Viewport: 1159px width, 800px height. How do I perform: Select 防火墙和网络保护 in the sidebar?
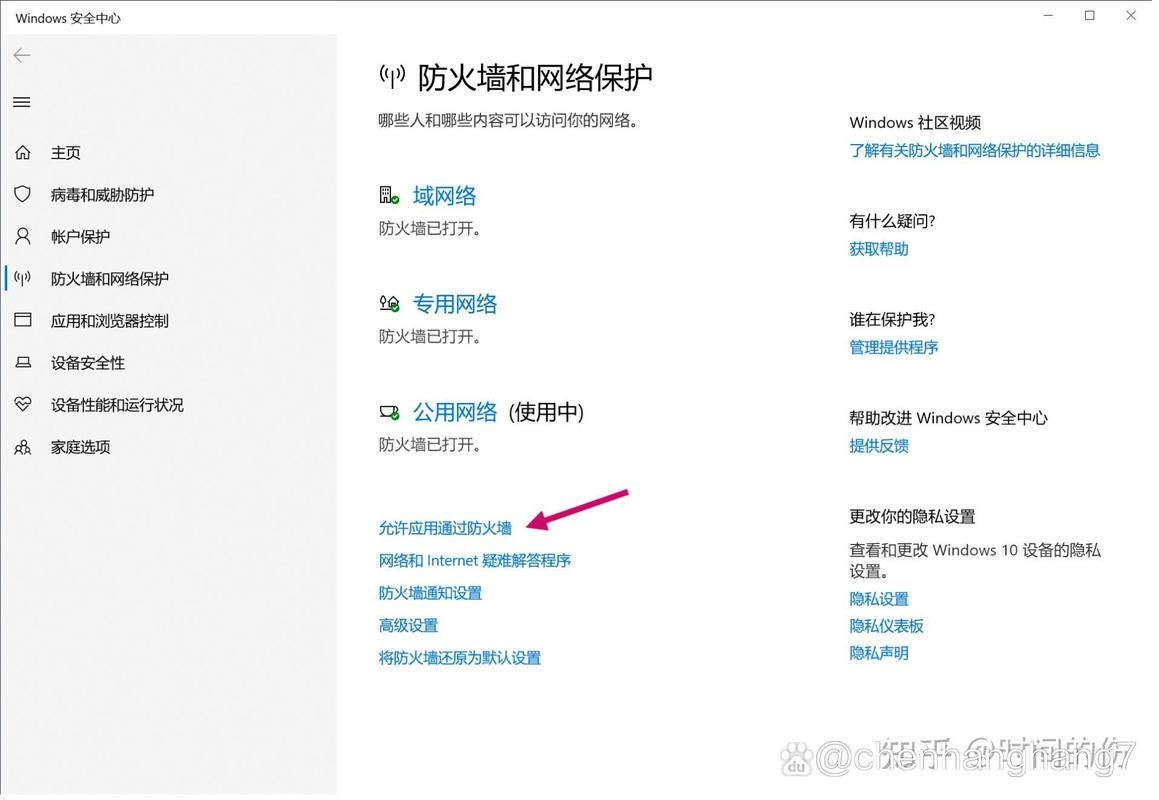(110, 279)
